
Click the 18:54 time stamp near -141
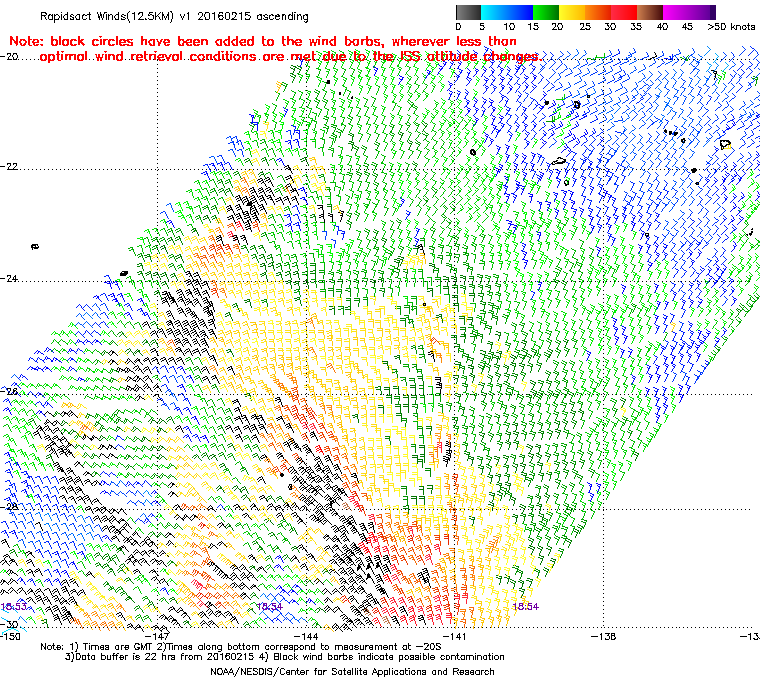pyautogui.click(x=525, y=607)
